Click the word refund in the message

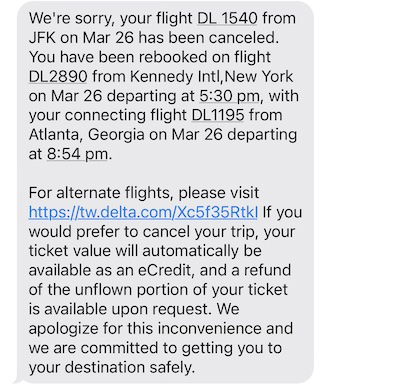267,270
